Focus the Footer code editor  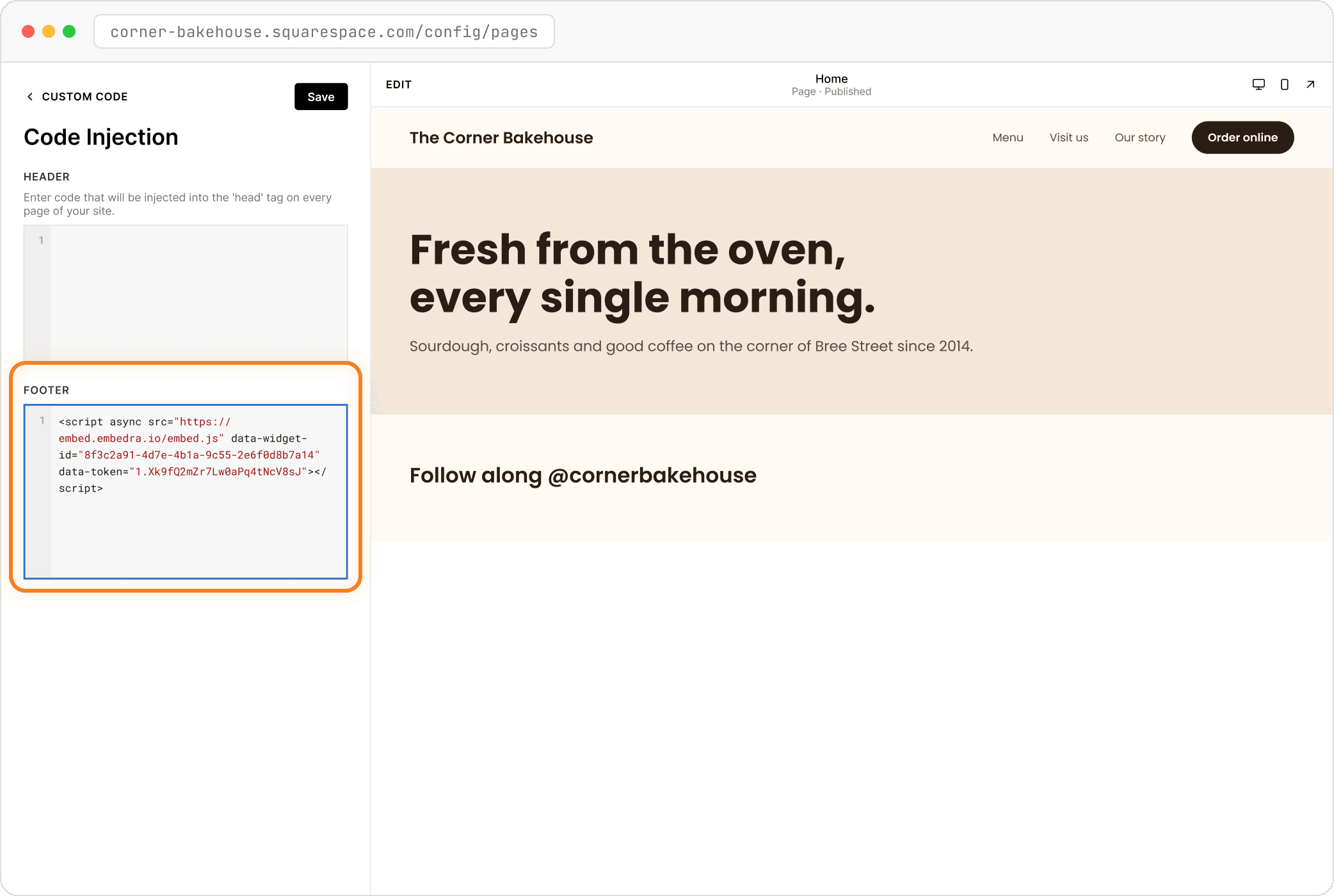click(186, 492)
